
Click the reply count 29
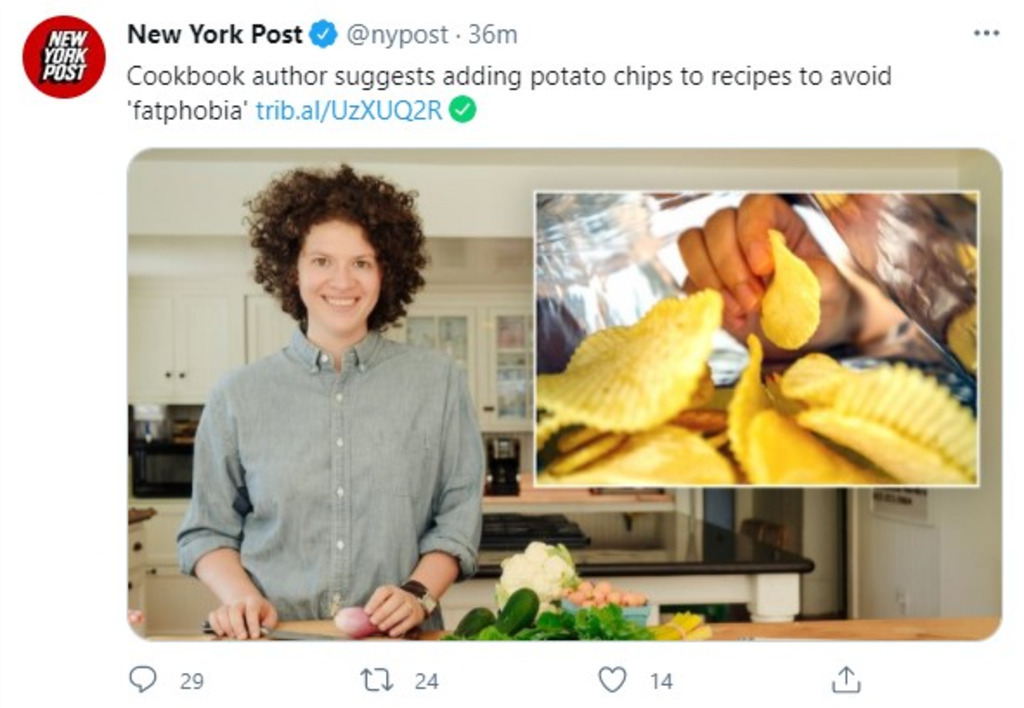pyautogui.click(x=192, y=681)
